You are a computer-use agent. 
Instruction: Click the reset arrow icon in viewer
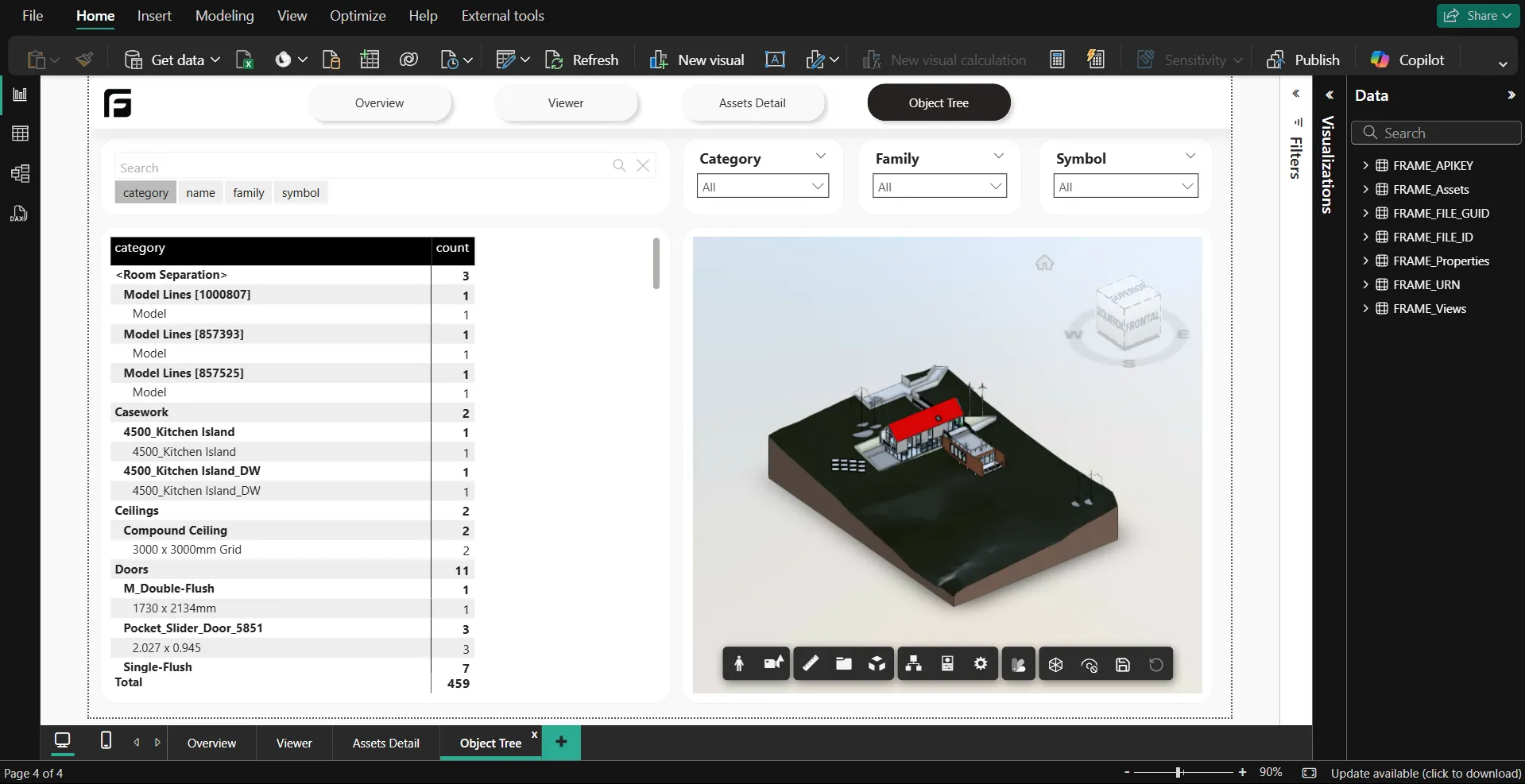[1156, 664]
